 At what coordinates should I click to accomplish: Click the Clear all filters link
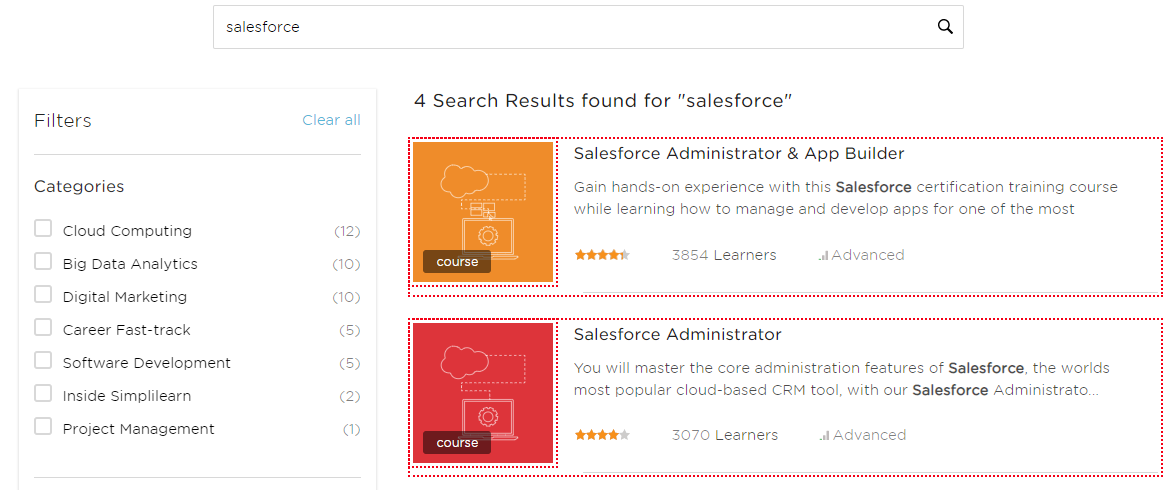tap(331, 120)
